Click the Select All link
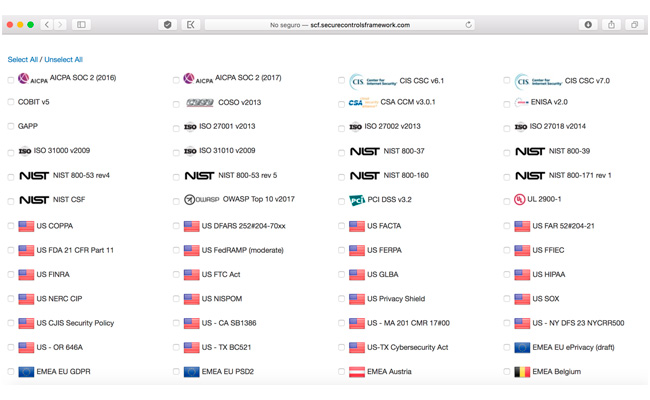The height and width of the screenshot is (400, 650). click(x=23, y=60)
